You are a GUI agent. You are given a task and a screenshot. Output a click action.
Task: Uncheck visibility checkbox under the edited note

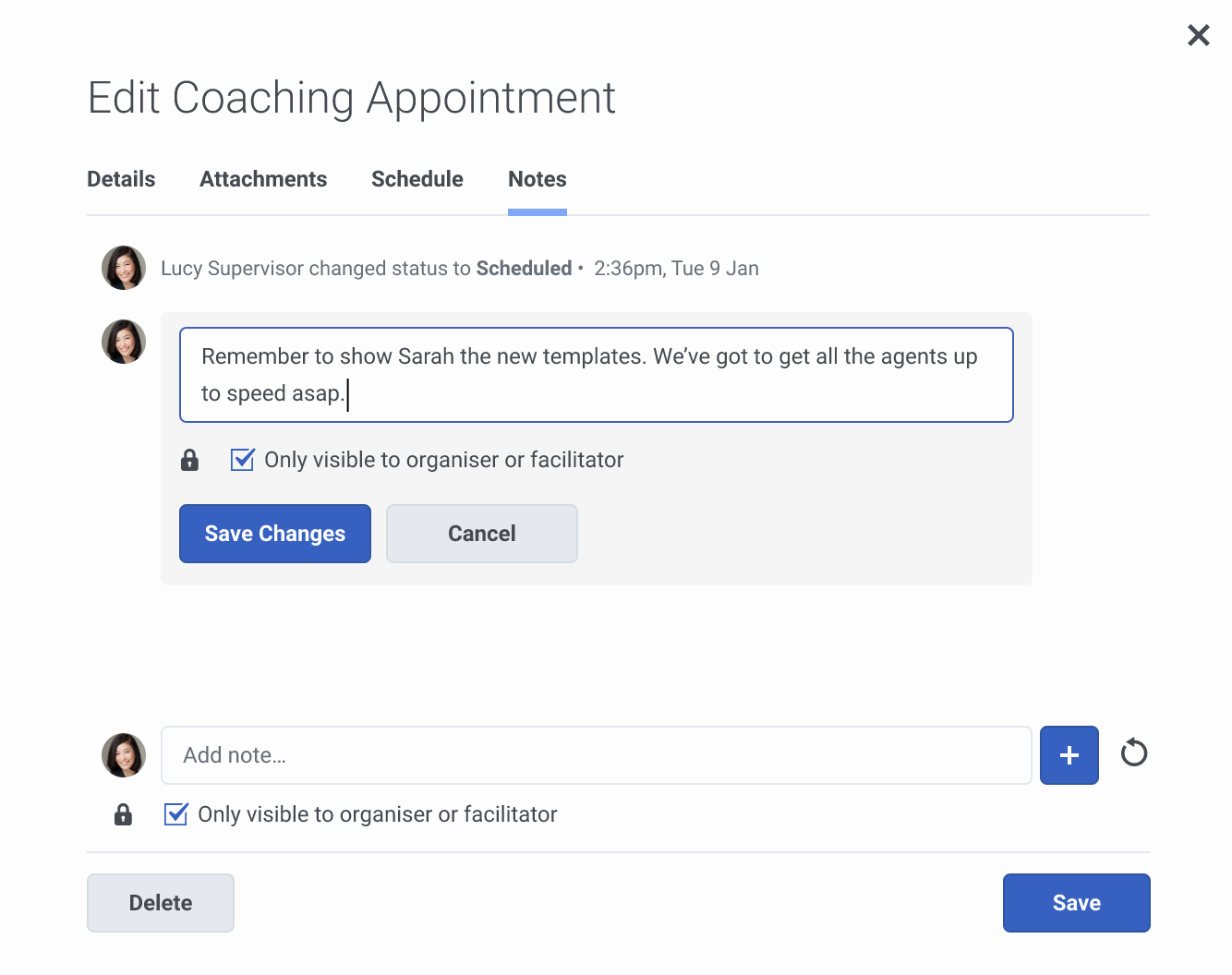(x=243, y=460)
